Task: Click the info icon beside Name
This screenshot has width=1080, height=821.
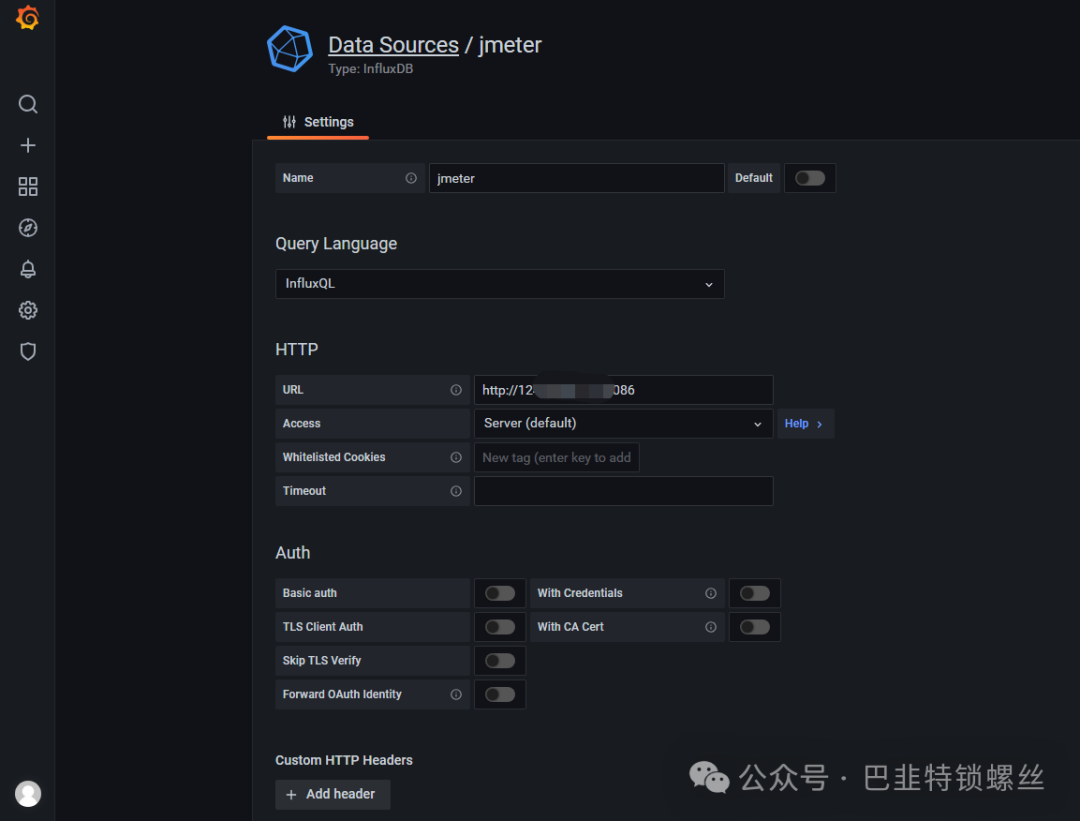Action: pyautogui.click(x=411, y=178)
